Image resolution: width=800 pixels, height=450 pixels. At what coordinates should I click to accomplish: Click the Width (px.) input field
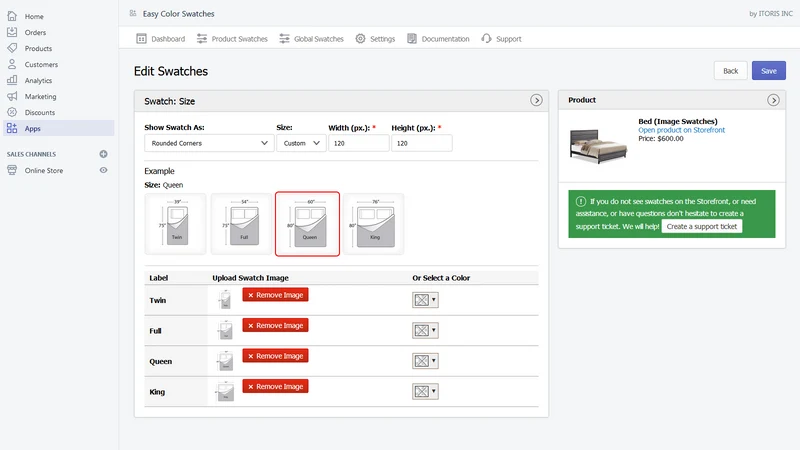(358, 143)
